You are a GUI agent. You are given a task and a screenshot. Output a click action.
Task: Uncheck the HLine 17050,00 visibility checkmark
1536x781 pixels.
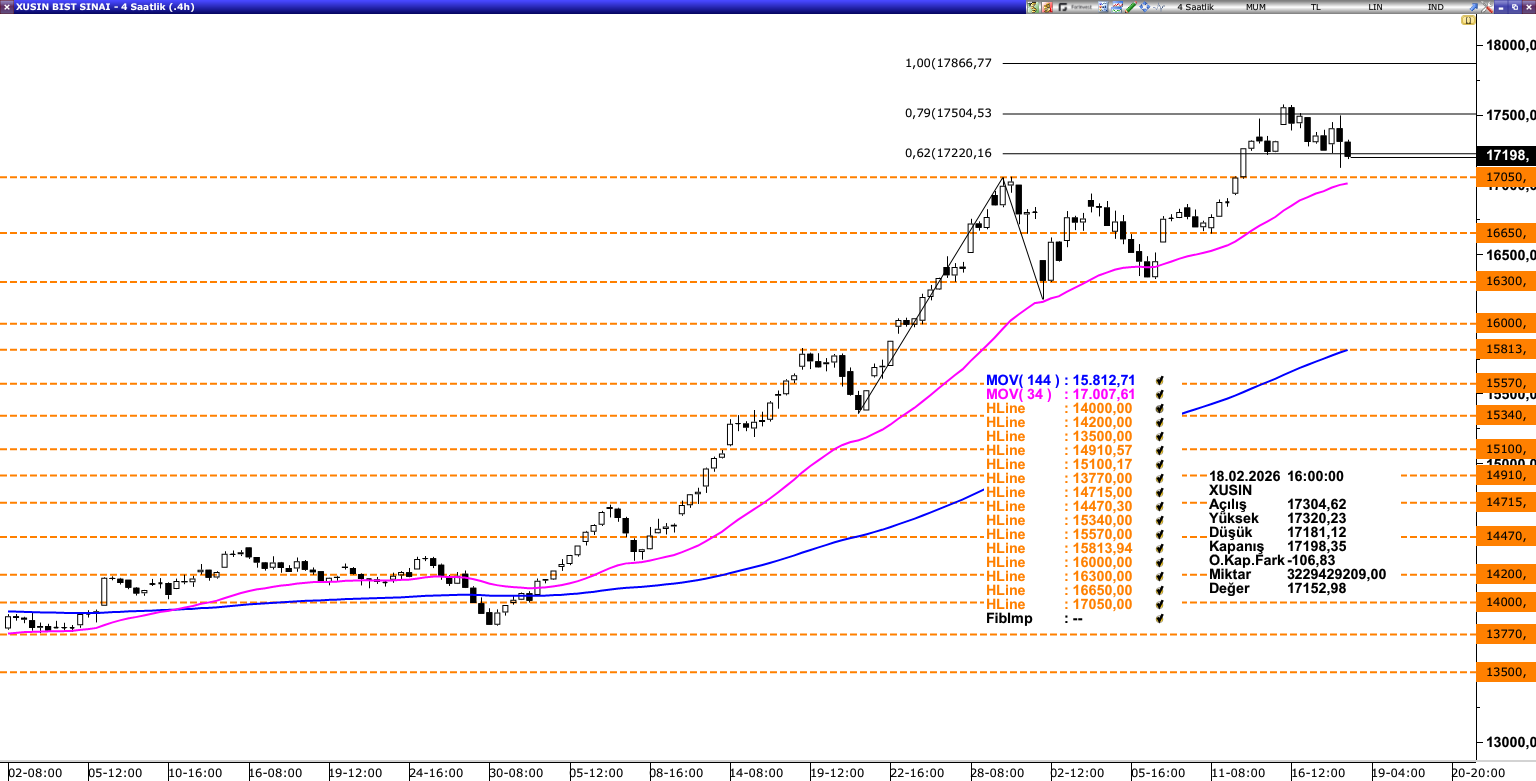coord(1160,605)
